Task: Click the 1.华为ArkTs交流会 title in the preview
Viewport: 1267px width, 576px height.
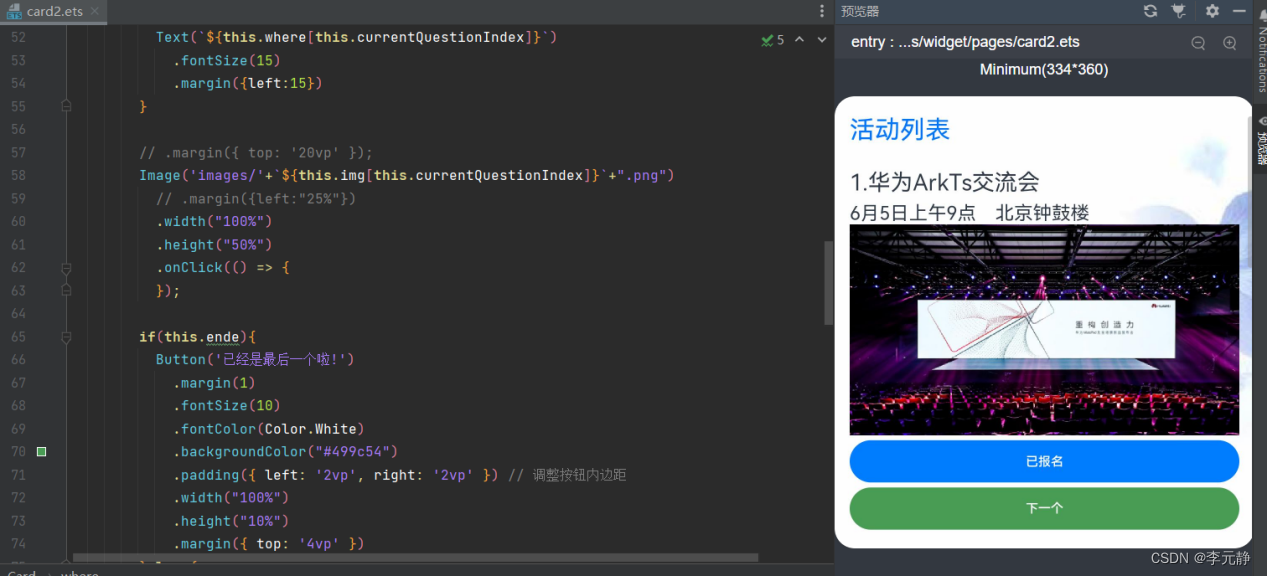Action: (945, 182)
